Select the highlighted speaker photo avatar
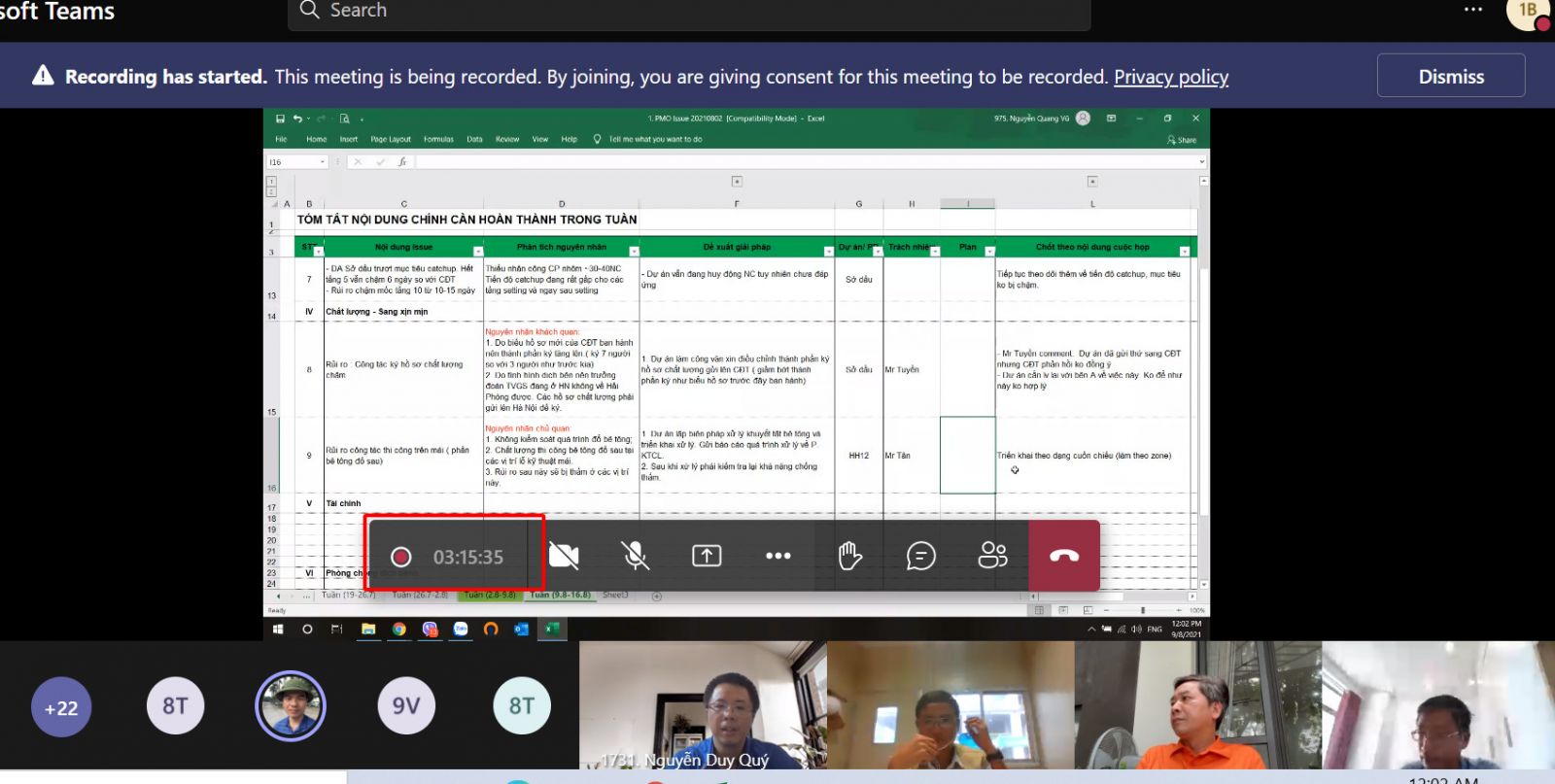Image resolution: width=1555 pixels, height=784 pixels. tap(291, 705)
